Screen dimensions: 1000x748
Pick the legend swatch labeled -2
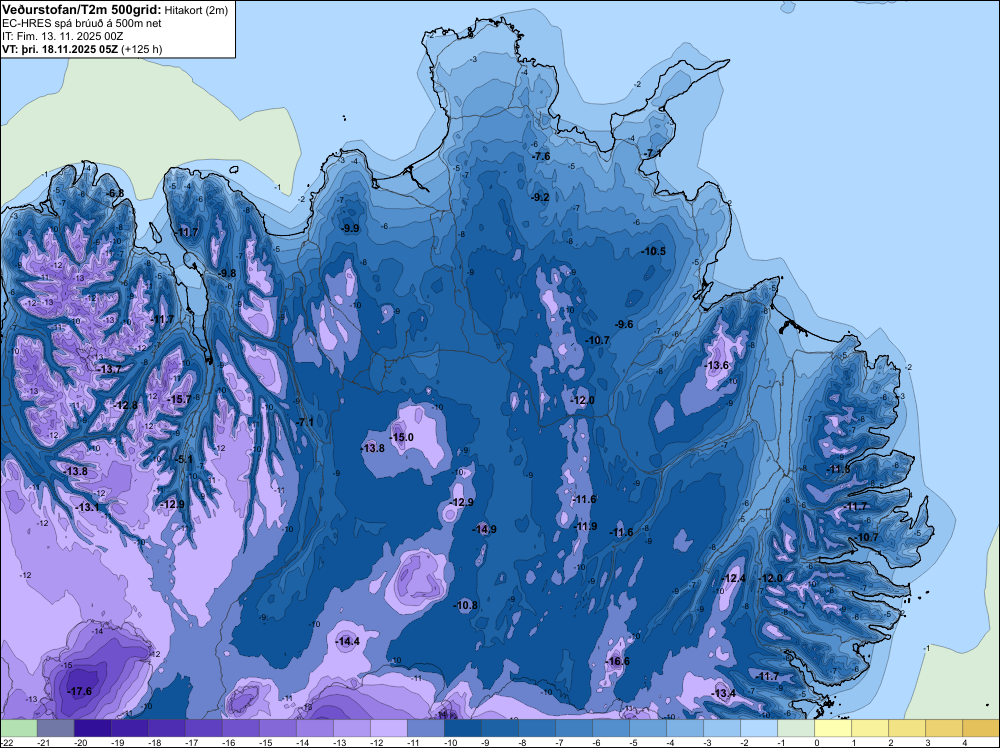pyautogui.click(x=758, y=728)
